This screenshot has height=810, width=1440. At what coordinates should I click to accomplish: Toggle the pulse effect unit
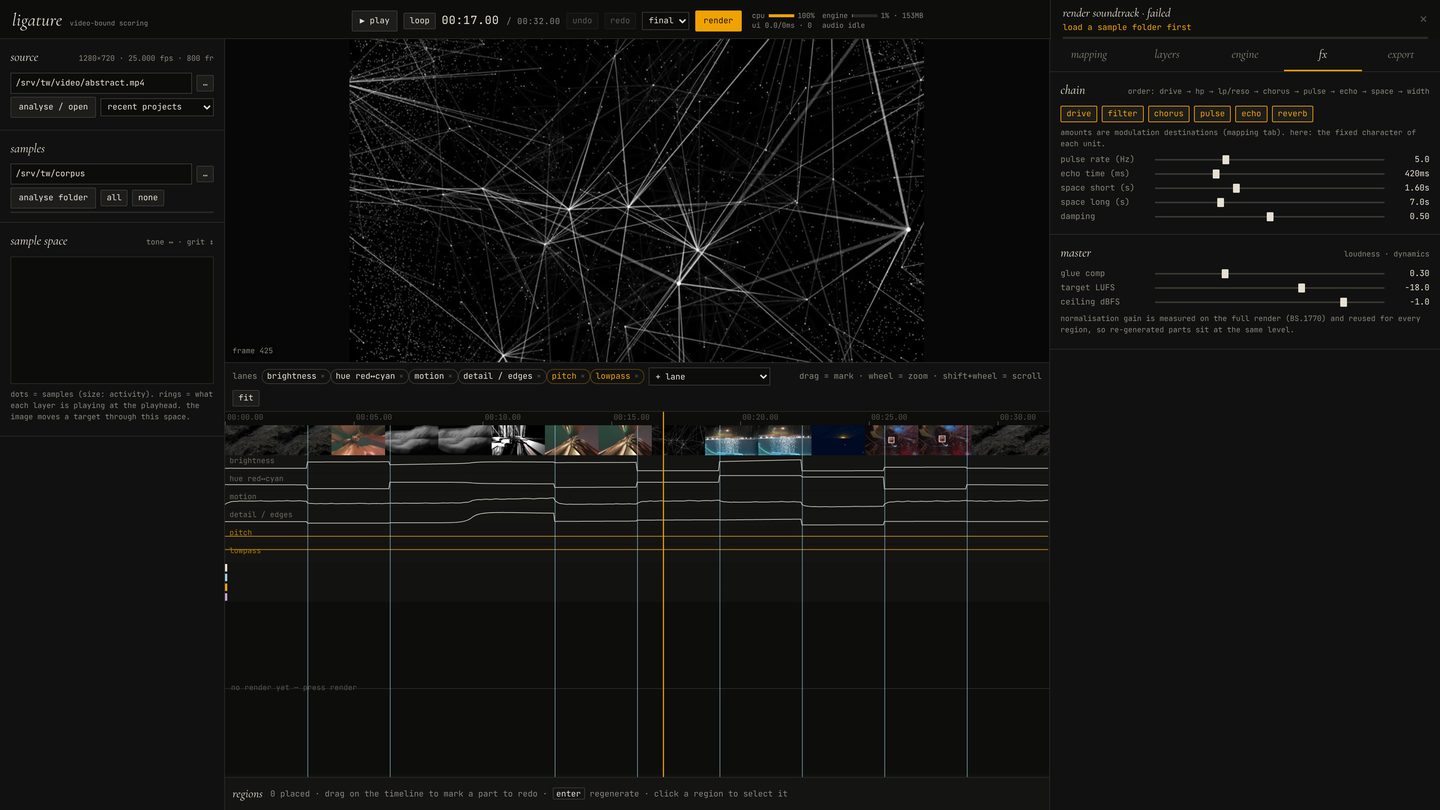[1212, 114]
